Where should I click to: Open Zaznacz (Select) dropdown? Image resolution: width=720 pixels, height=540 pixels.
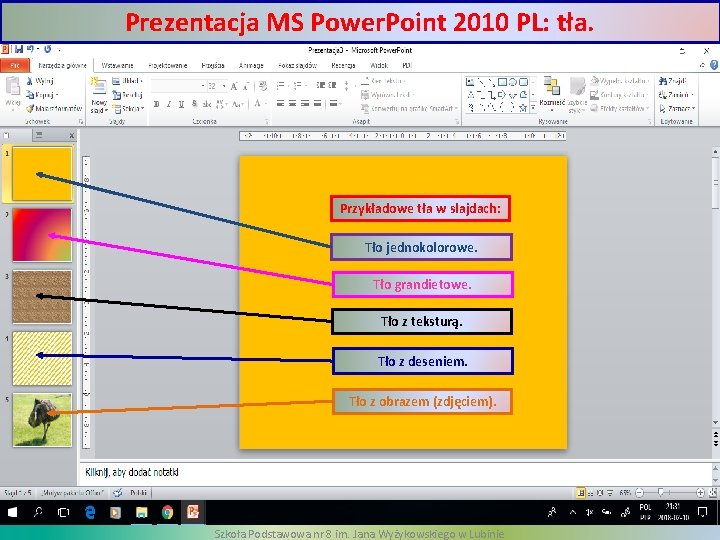pos(677,109)
